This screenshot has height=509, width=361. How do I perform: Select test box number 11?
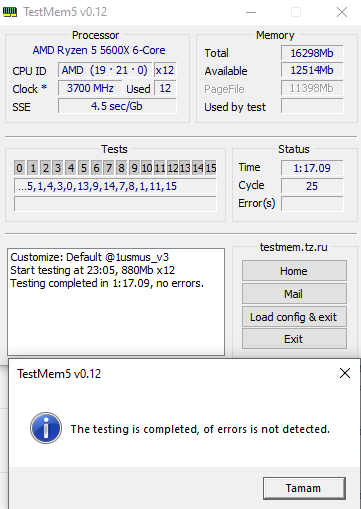pyautogui.click(x=160, y=168)
